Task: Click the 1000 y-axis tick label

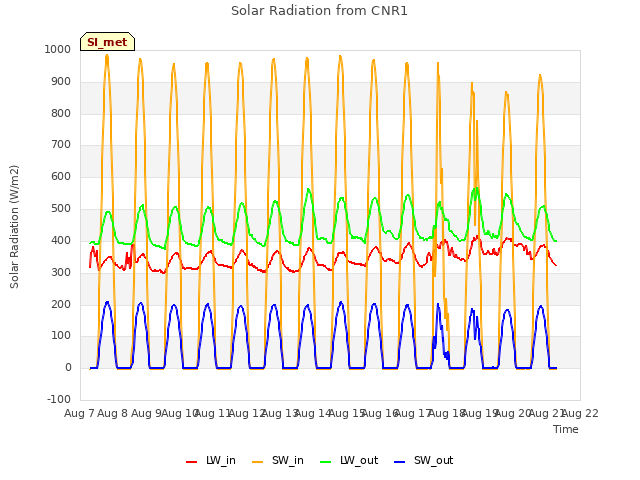Action: click(58, 49)
